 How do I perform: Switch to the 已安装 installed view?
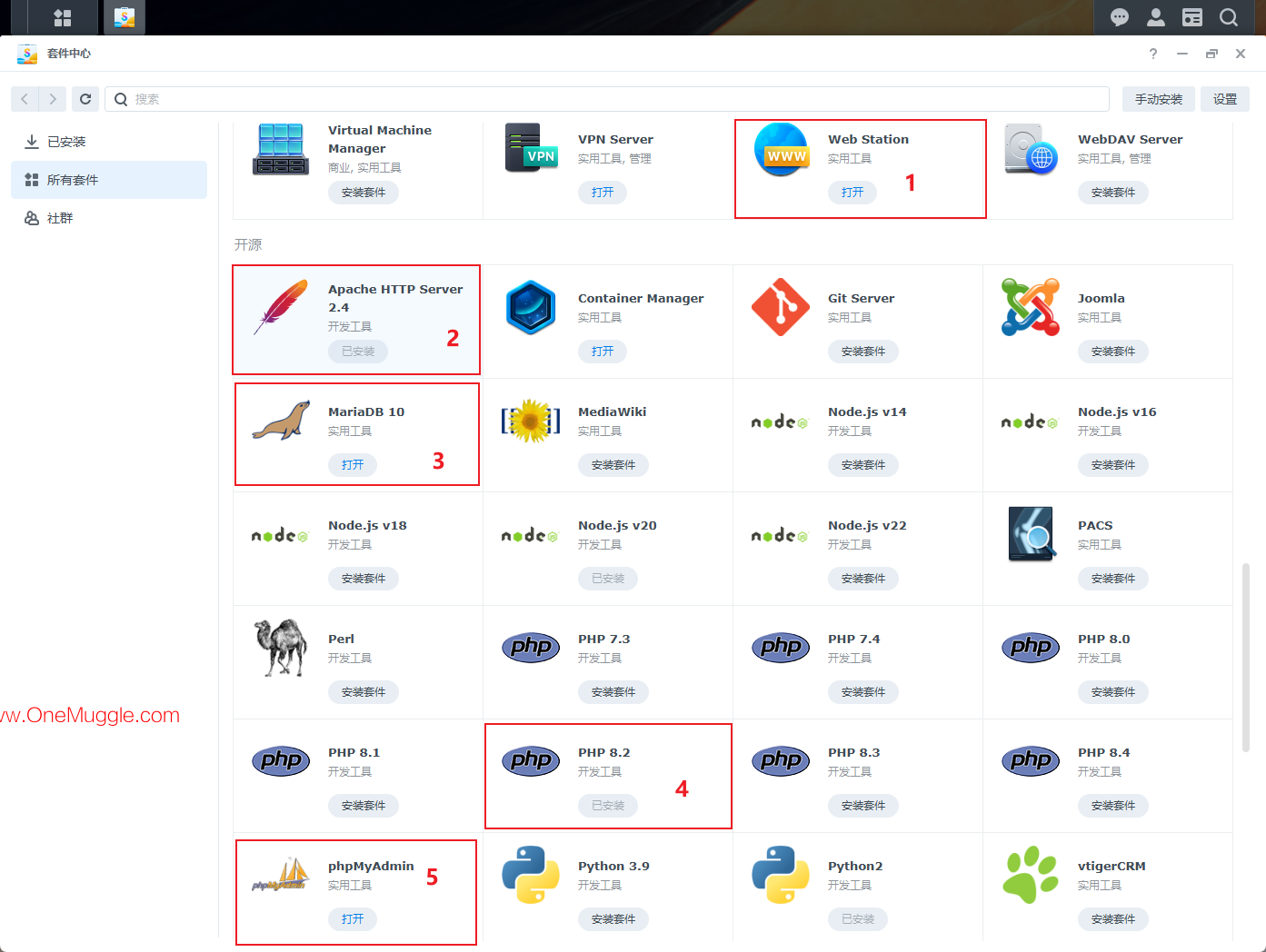click(x=109, y=142)
